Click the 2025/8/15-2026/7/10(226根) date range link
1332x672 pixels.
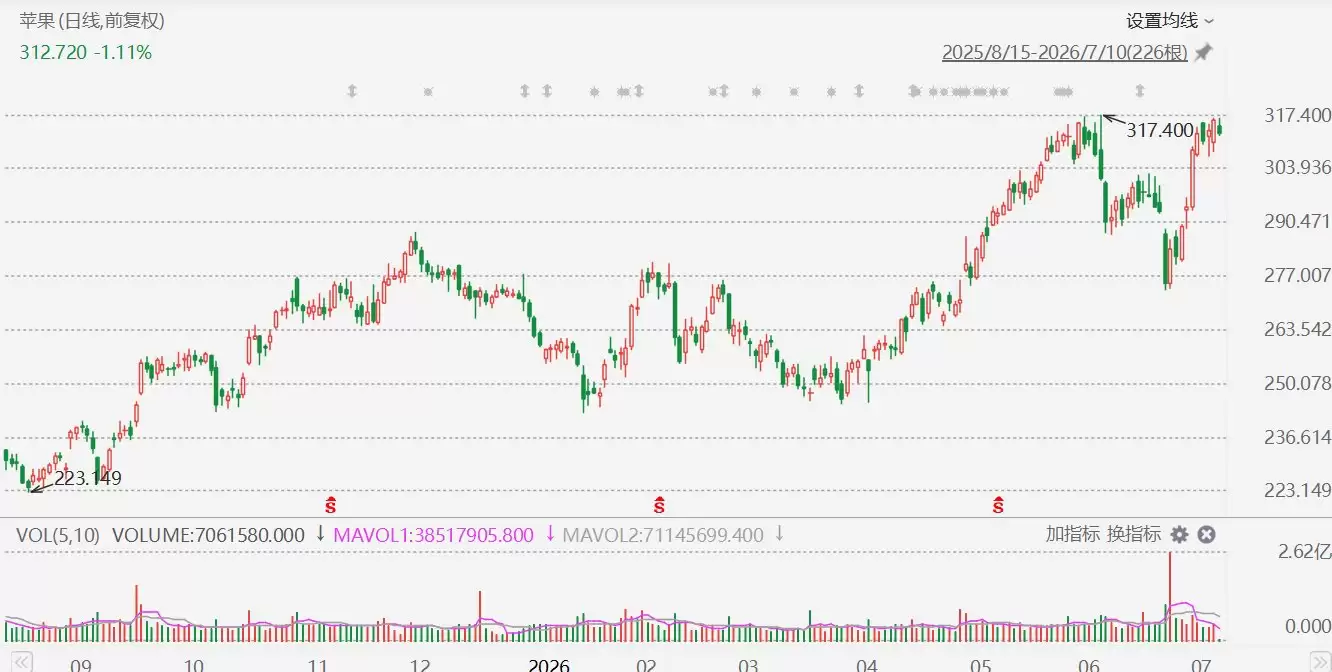[1064, 52]
